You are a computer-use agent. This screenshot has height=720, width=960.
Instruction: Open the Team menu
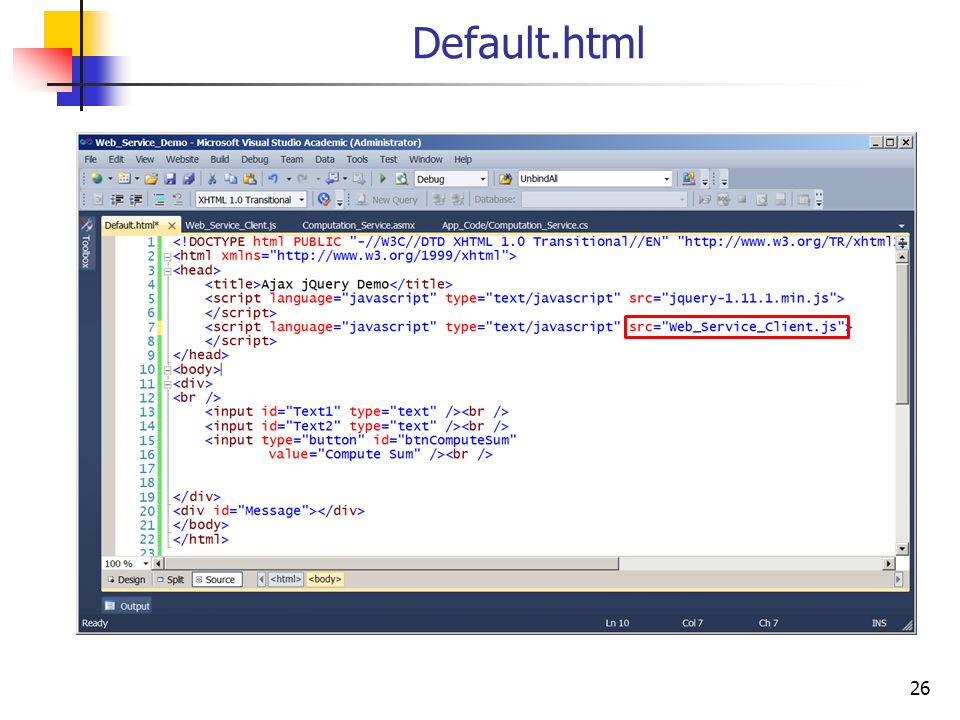292,160
